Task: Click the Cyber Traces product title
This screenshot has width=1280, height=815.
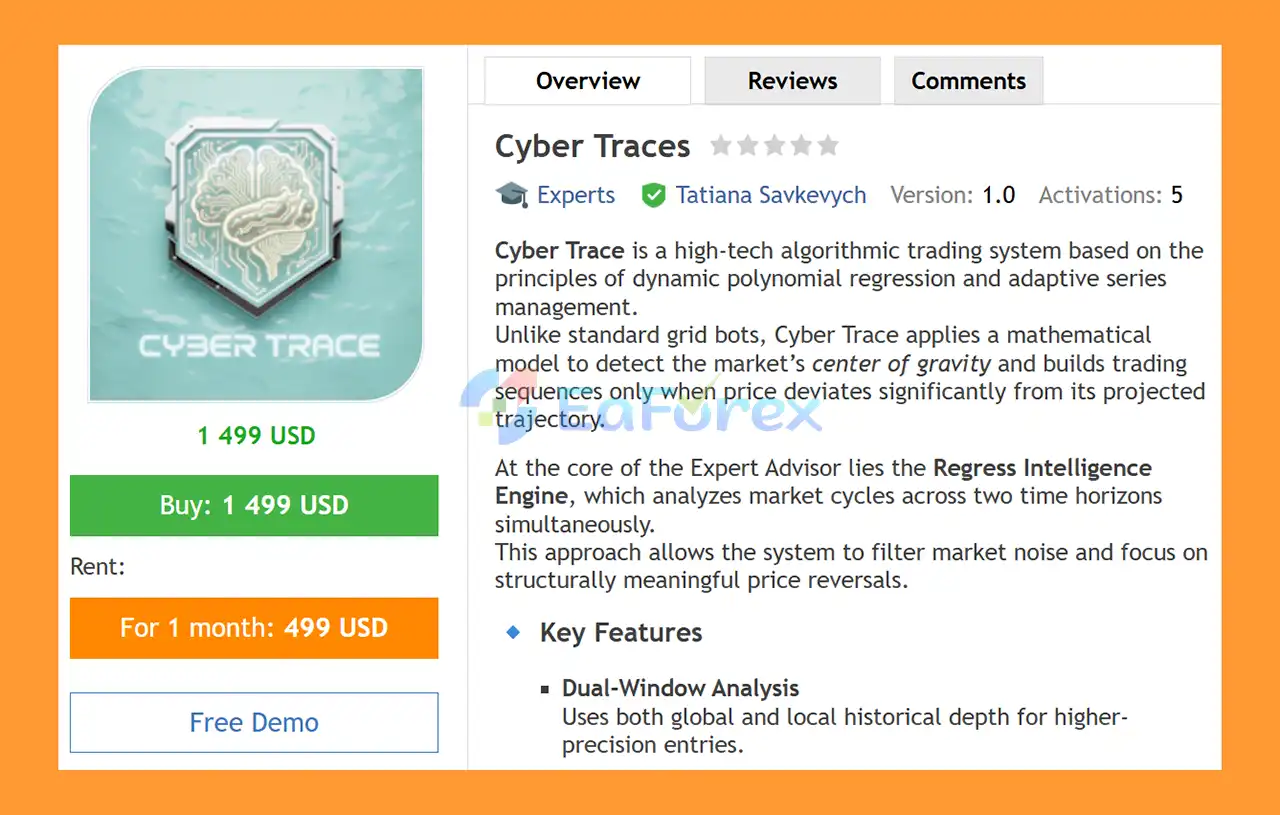Action: click(592, 147)
